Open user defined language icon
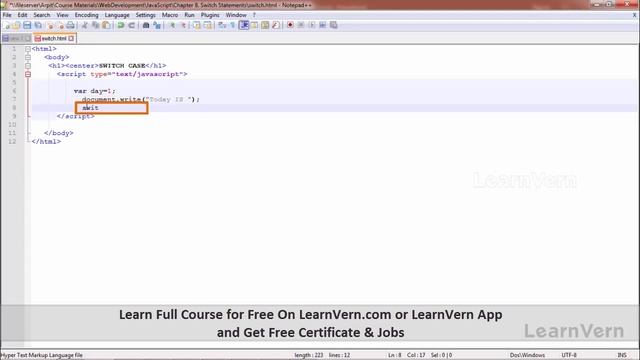This screenshot has height=360, width=640. click(254, 25)
